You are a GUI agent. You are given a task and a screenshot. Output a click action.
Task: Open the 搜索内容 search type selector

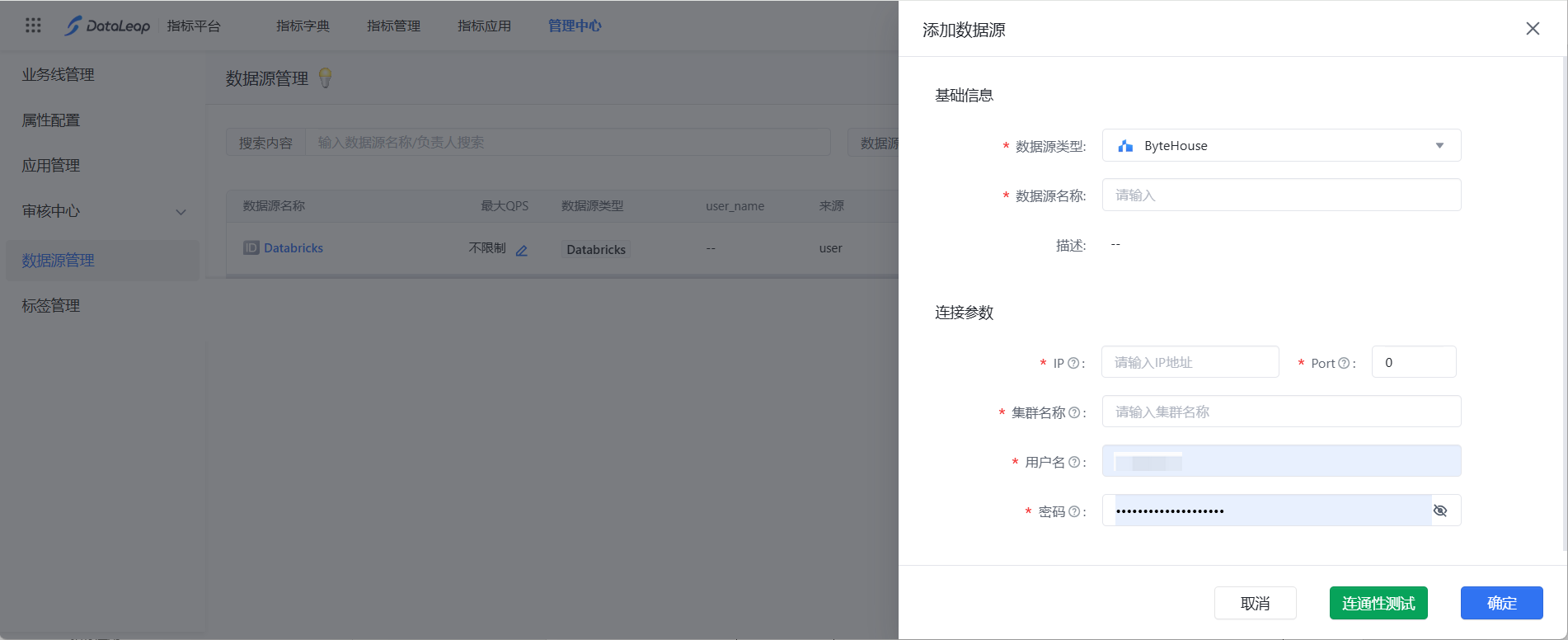tap(265, 143)
